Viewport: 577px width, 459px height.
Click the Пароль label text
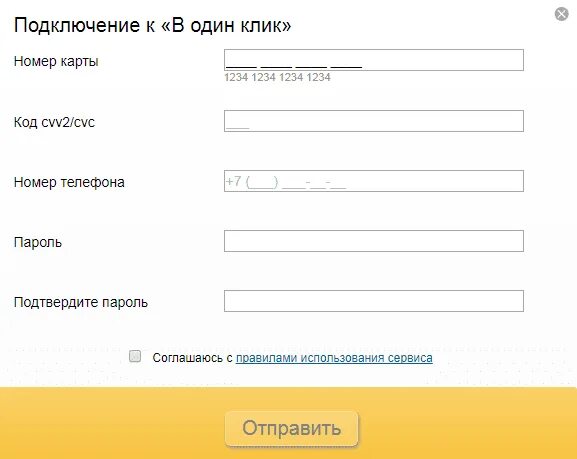point(38,243)
